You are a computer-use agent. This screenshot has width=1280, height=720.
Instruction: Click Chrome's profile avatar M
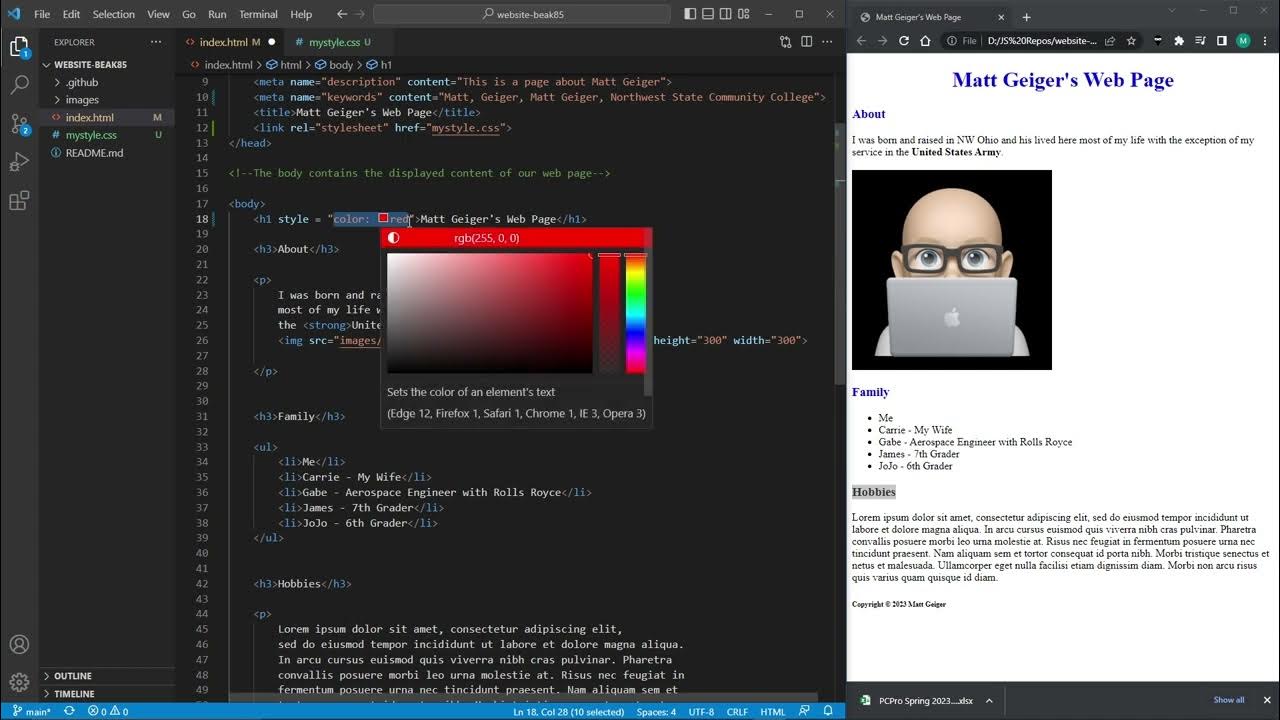click(1243, 41)
